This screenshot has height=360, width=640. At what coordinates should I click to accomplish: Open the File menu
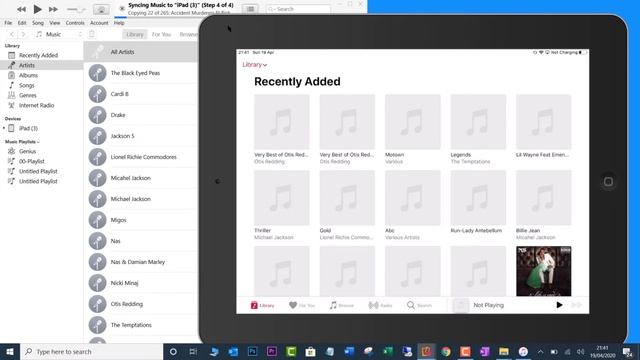click(x=8, y=23)
